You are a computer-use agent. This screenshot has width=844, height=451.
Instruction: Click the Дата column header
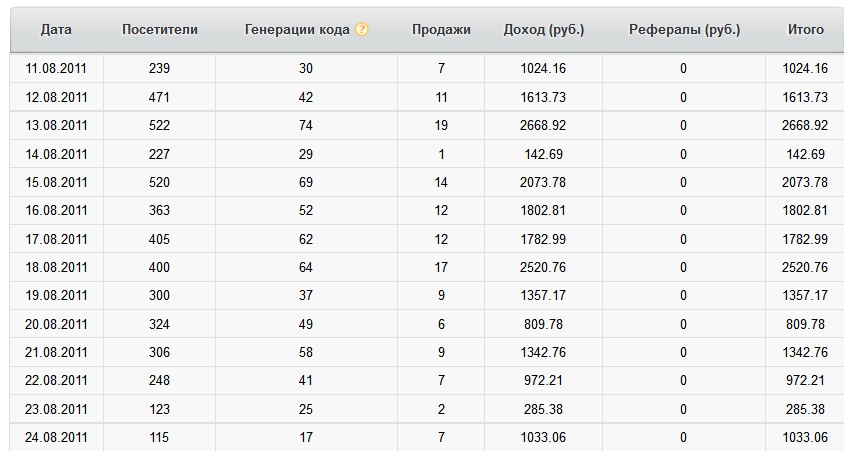coord(56,30)
